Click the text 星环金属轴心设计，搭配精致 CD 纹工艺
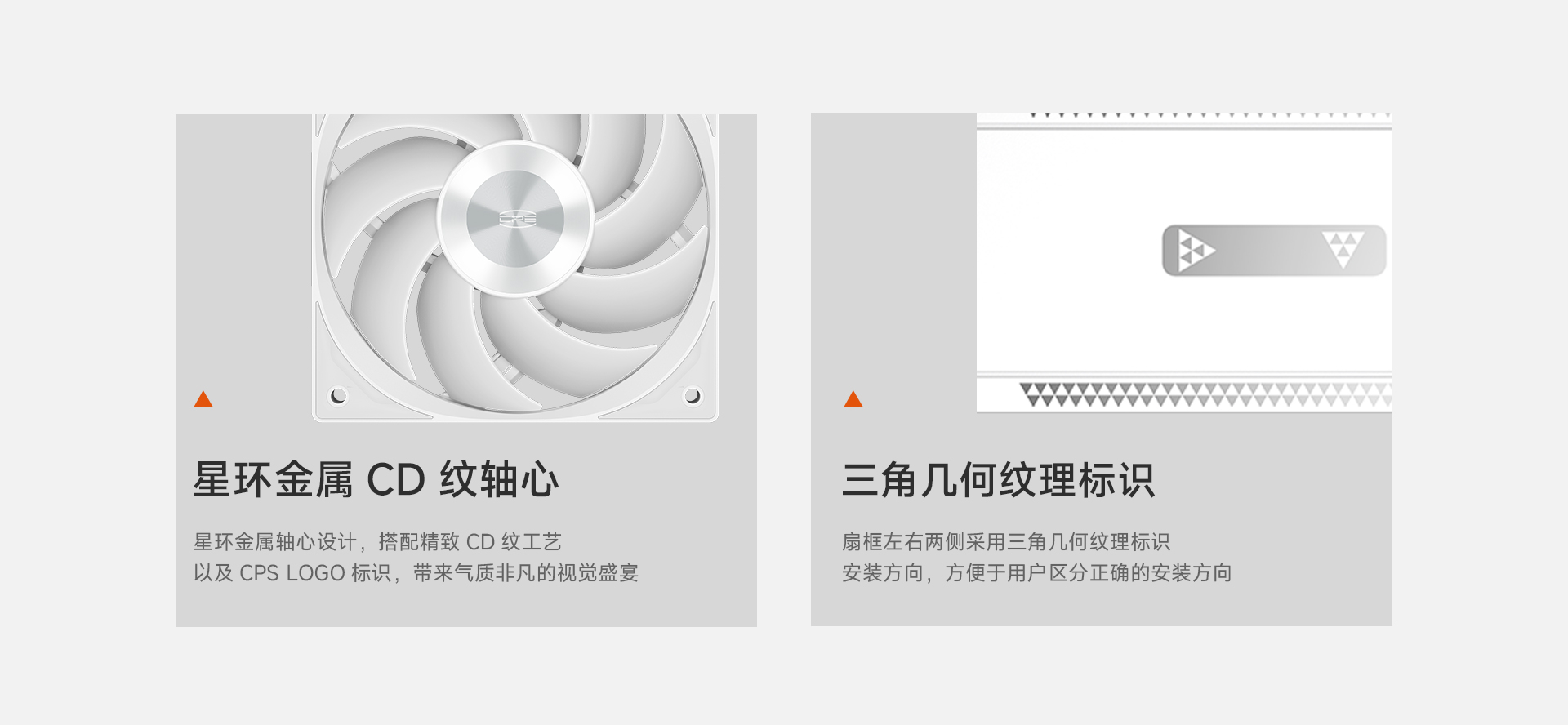Viewport: 1568px width, 725px height. point(377,542)
